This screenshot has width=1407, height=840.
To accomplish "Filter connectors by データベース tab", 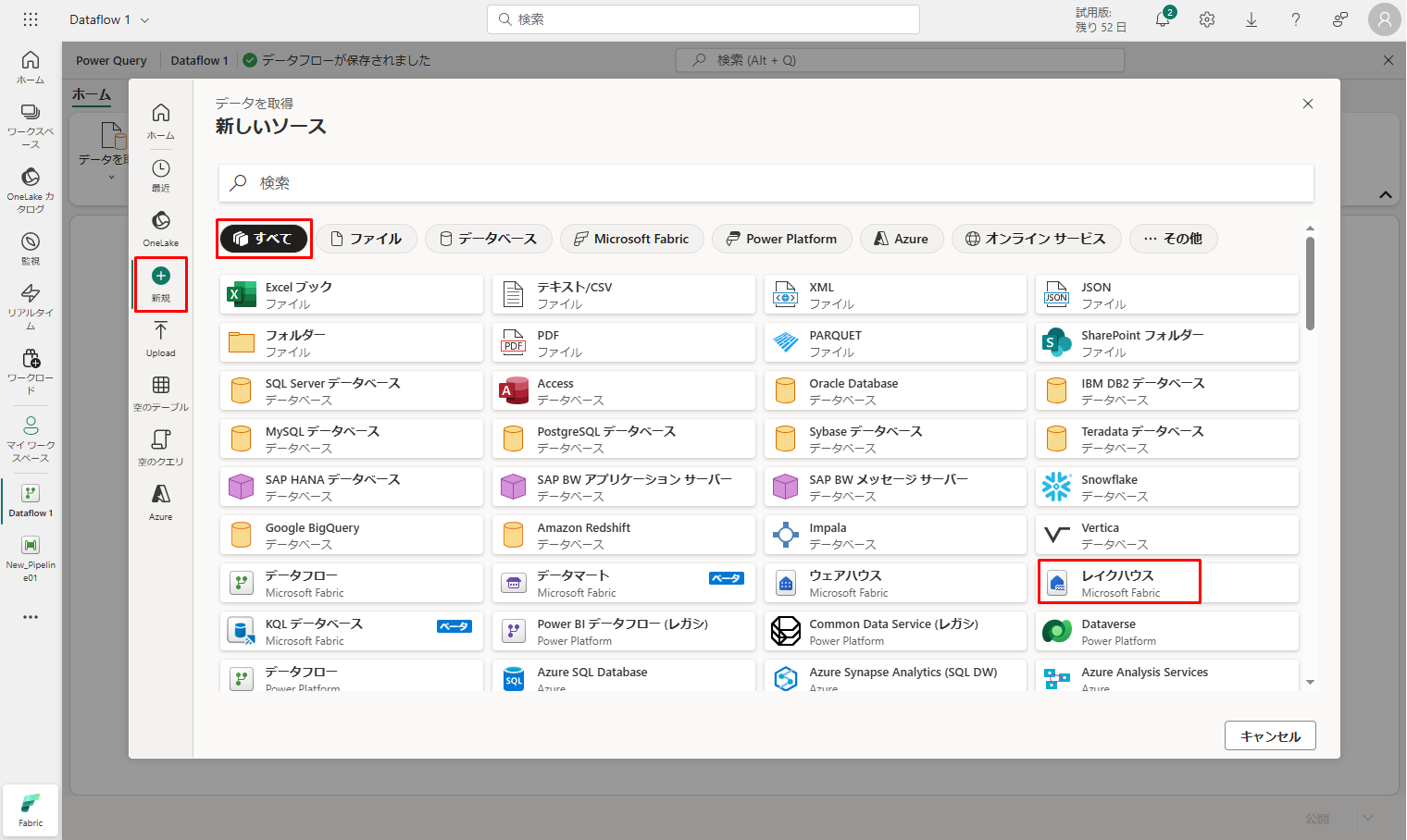I will click(x=488, y=239).
